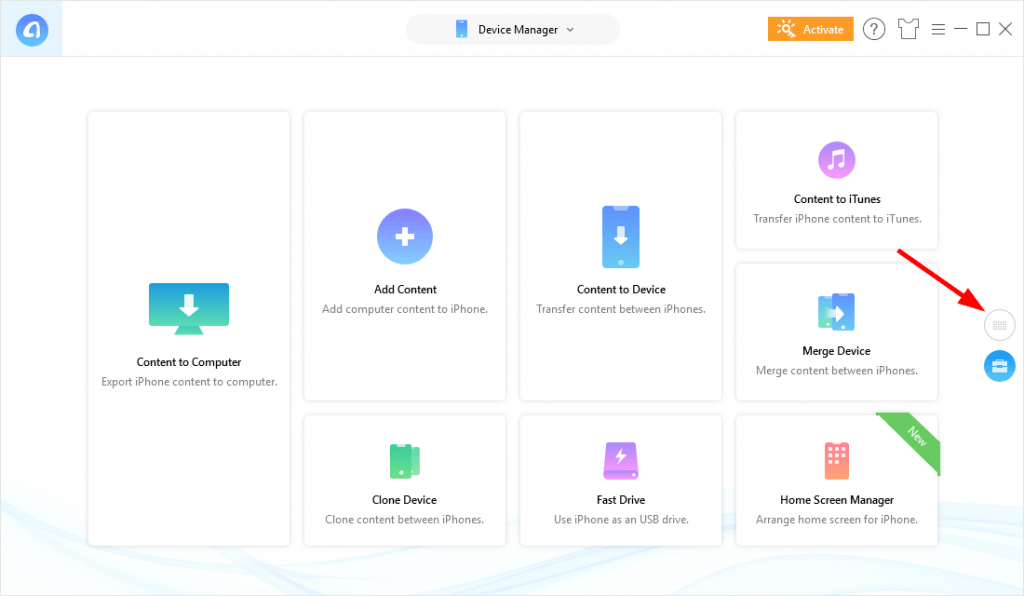Click the Content to Computer monitor icon
1024x596 pixels.
(x=189, y=307)
